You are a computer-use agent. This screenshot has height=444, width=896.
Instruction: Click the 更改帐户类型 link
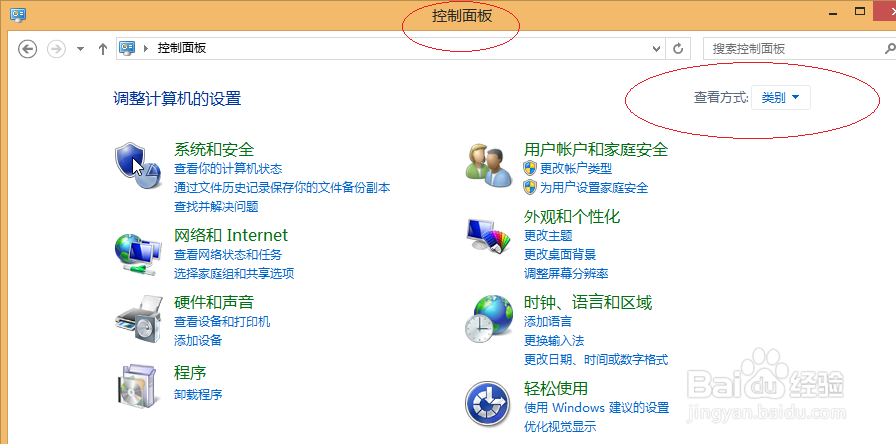[576, 169]
